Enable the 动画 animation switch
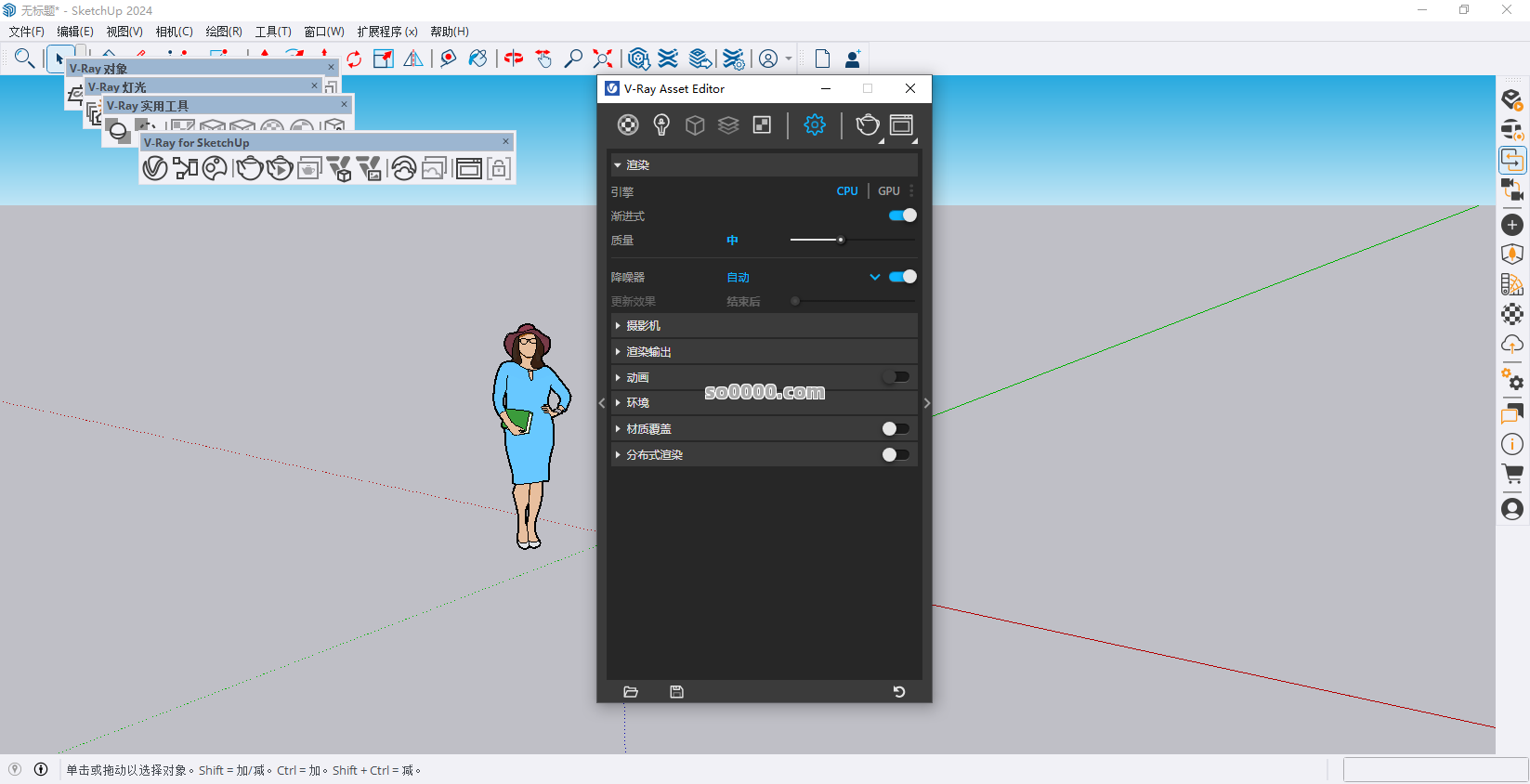Viewport: 1530px width, 784px height. point(896,377)
